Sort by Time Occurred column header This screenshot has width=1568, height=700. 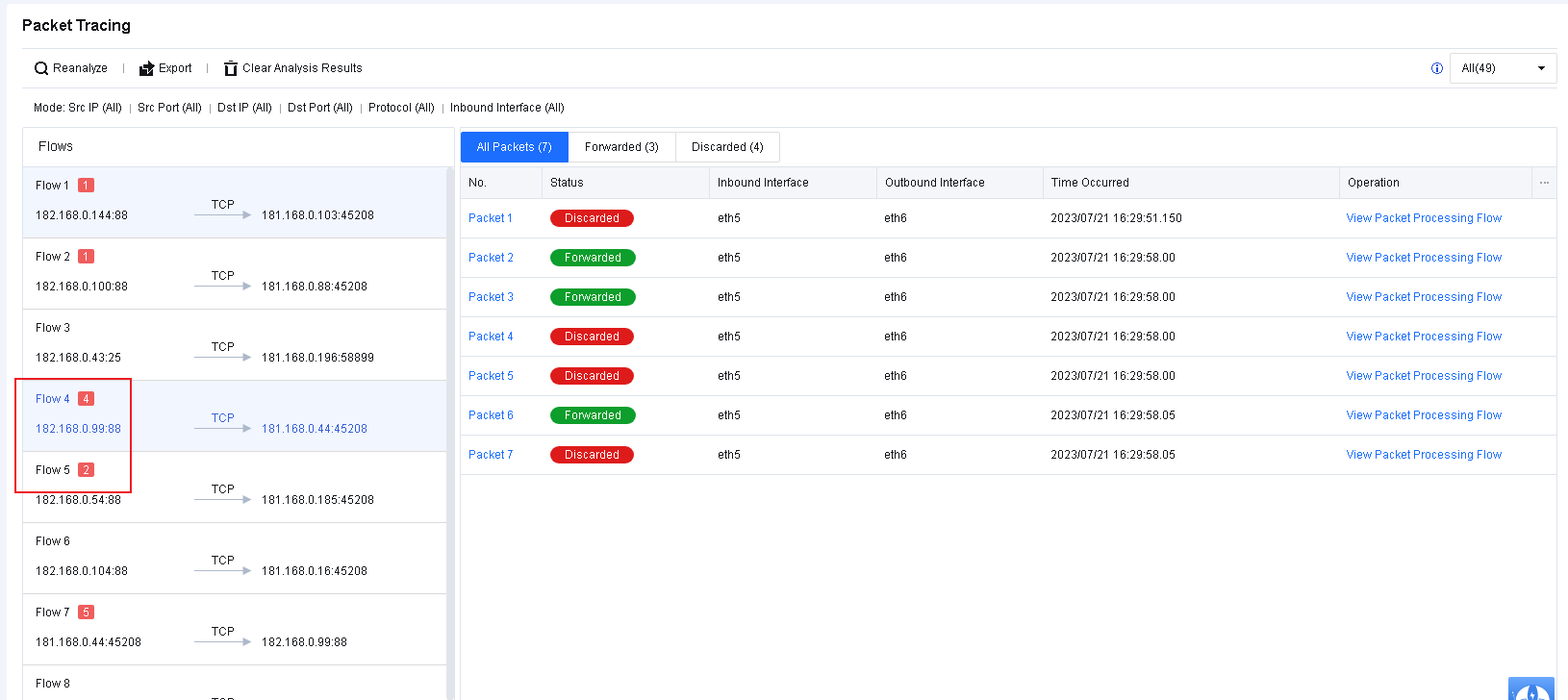coord(1090,183)
